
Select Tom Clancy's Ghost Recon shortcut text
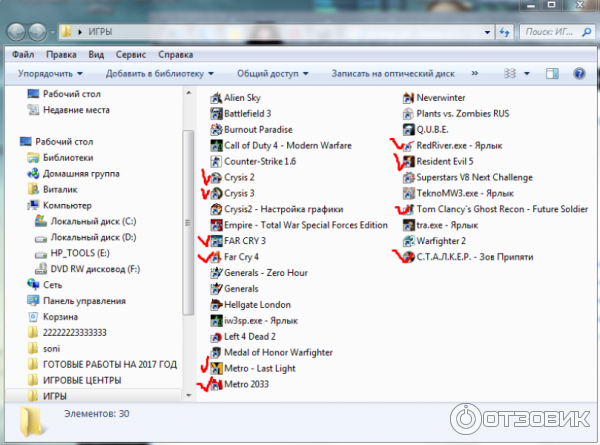502,209
